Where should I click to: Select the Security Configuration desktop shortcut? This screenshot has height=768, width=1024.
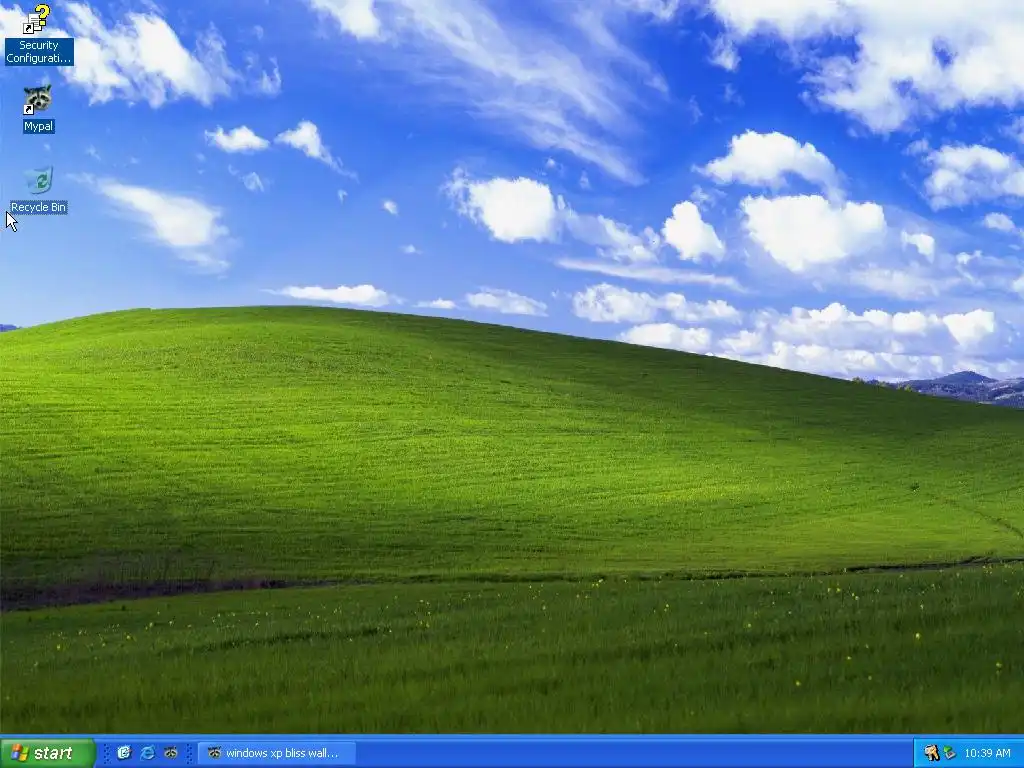[x=38, y=34]
